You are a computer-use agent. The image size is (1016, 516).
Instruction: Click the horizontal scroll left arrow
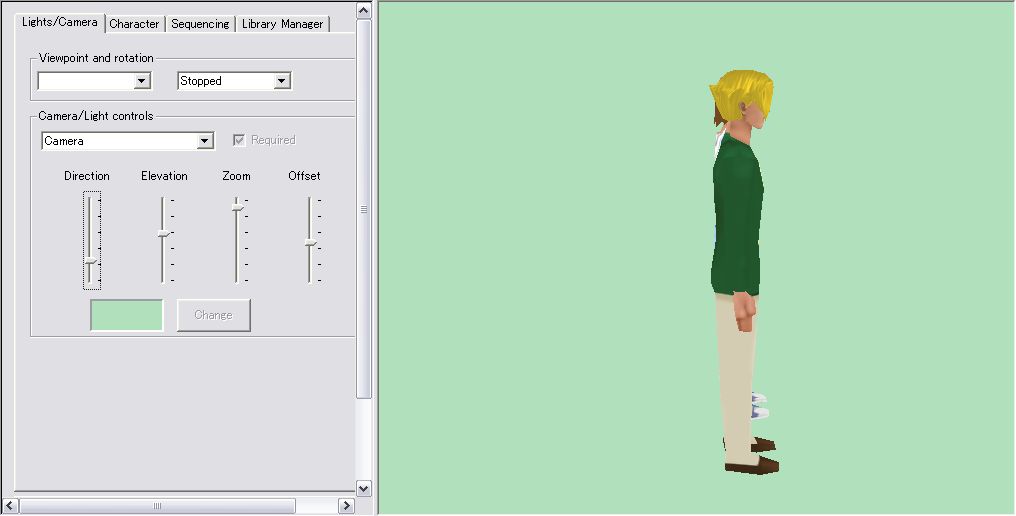point(11,506)
